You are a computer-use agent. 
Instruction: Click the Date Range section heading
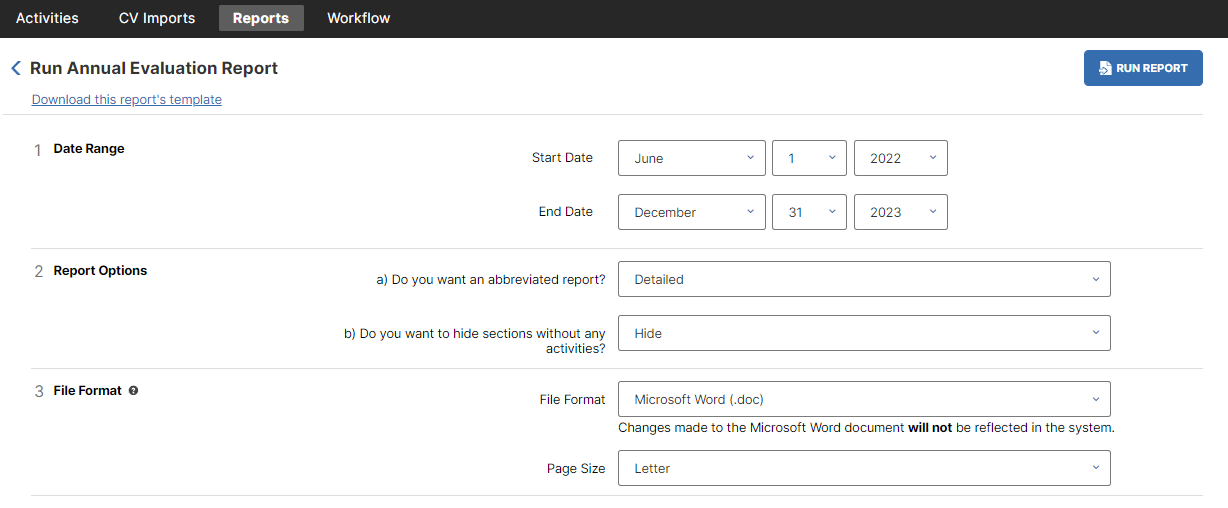pyautogui.click(x=89, y=148)
